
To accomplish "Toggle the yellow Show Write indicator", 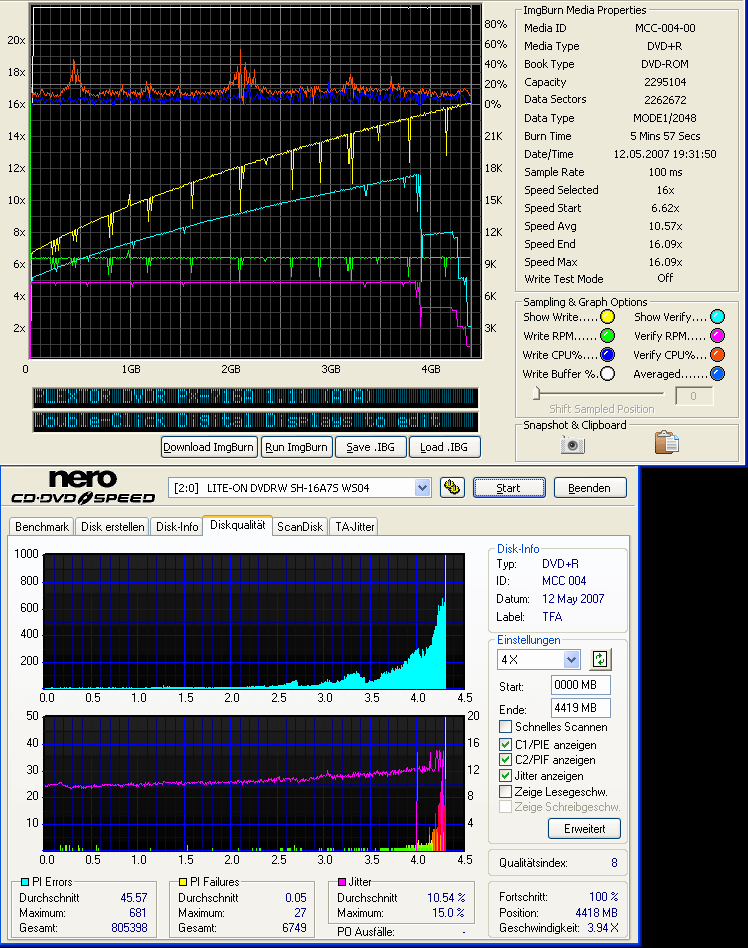I will [607, 317].
